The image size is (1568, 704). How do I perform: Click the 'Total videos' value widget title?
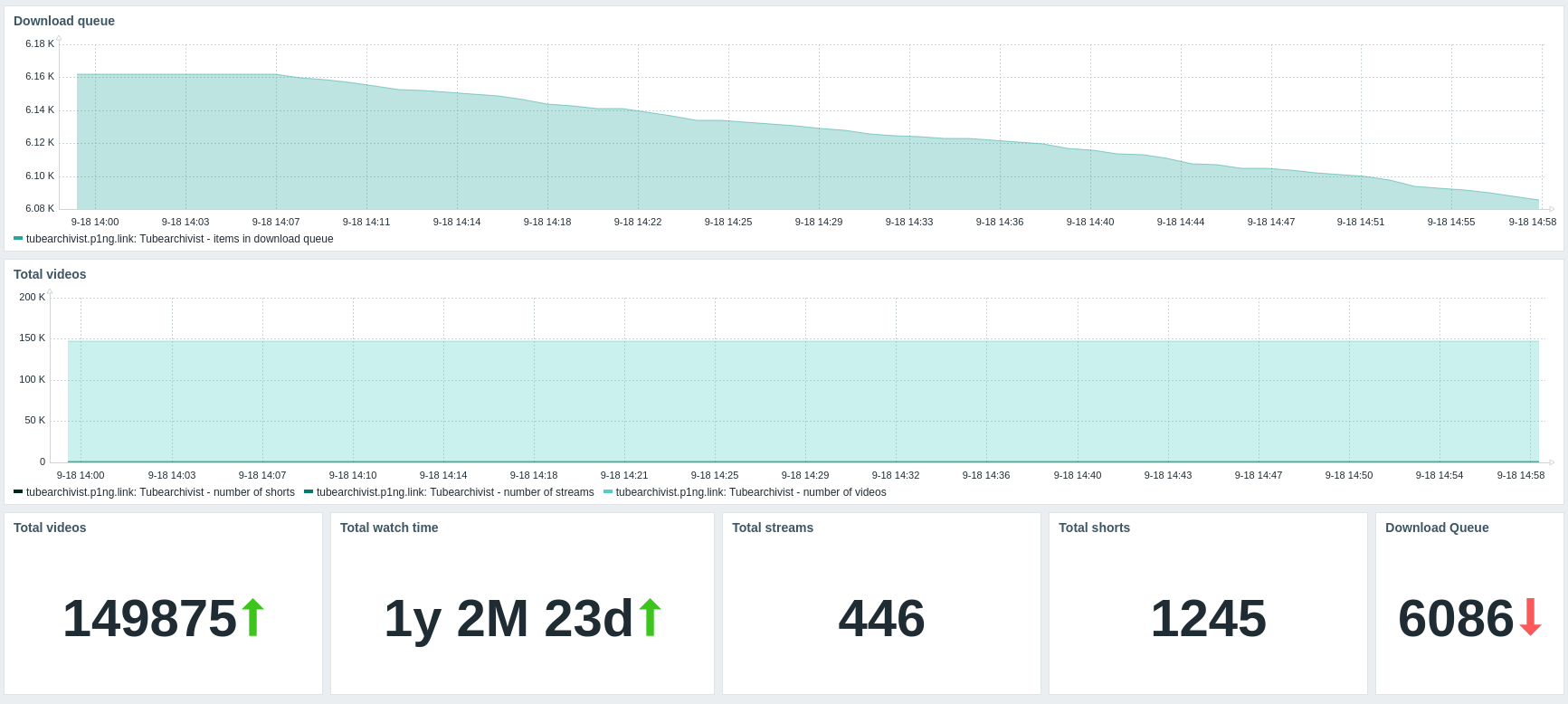pos(50,528)
